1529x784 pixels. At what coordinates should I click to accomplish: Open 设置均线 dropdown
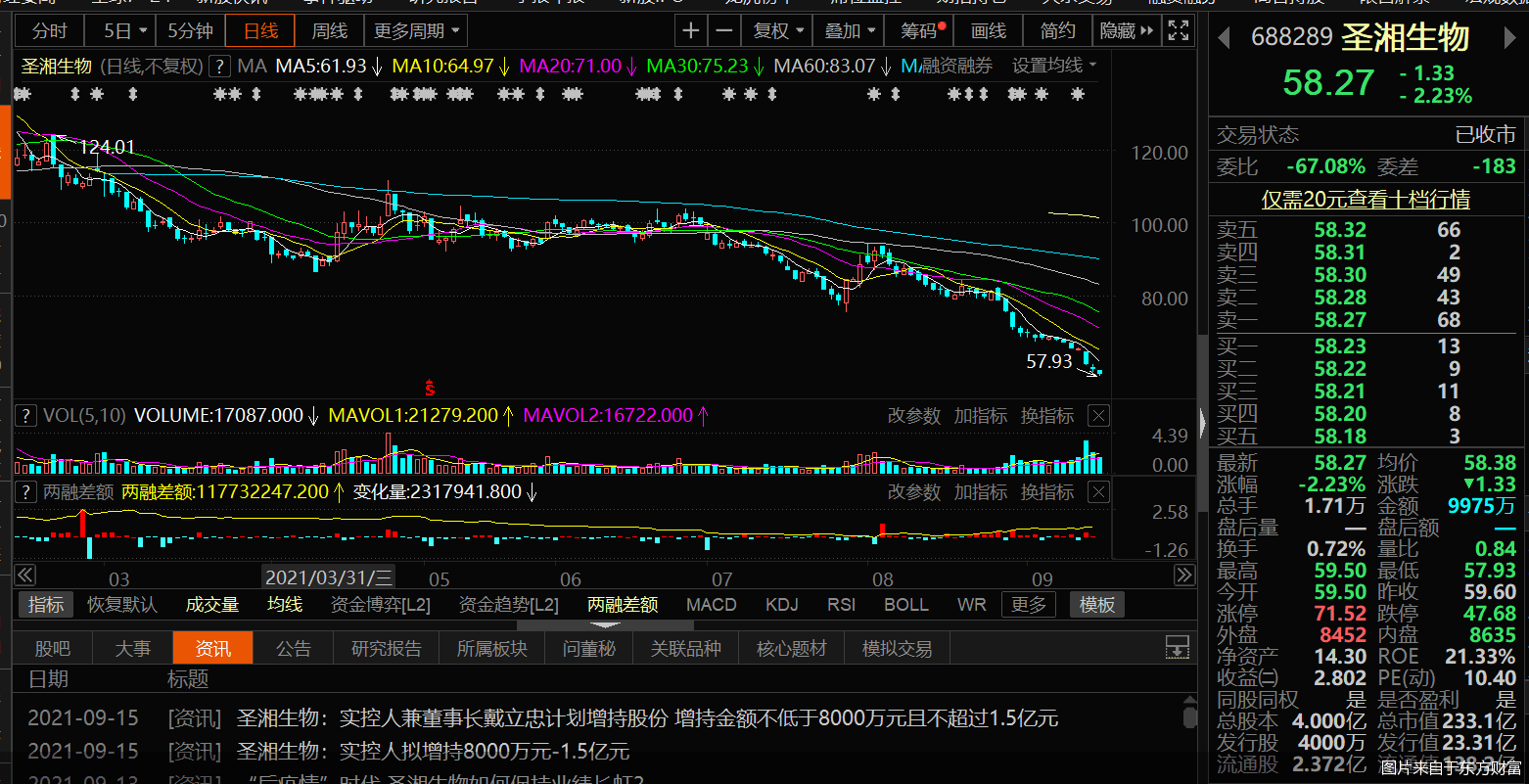pyautogui.click(x=1054, y=66)
